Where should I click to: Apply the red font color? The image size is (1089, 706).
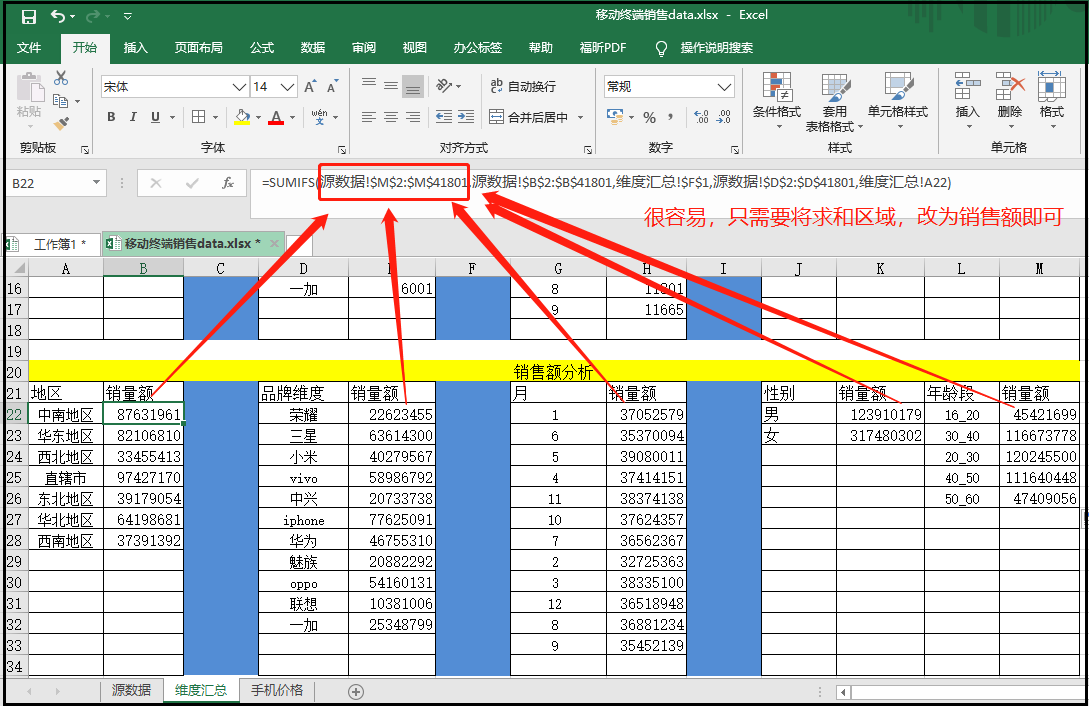[276, 117]
